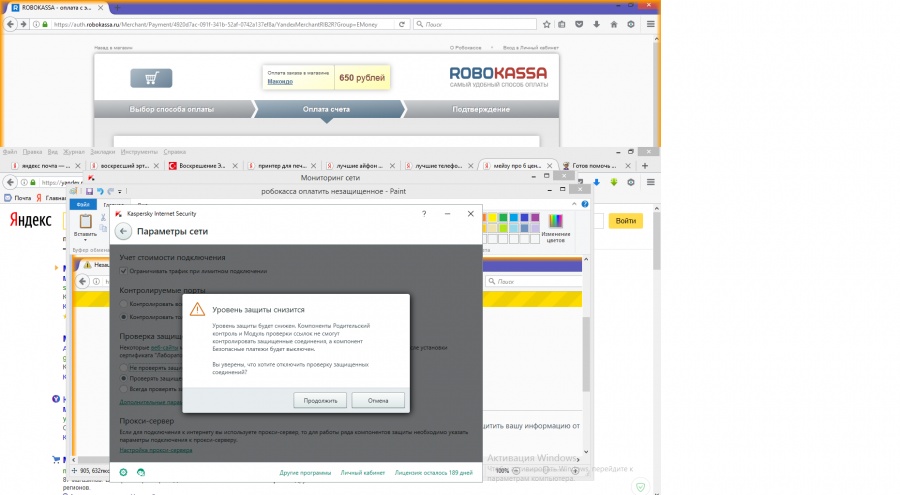Open the bookmarks library icon in top browser
This screenshot has height=495, width=900.
click(x=562, y=24)
